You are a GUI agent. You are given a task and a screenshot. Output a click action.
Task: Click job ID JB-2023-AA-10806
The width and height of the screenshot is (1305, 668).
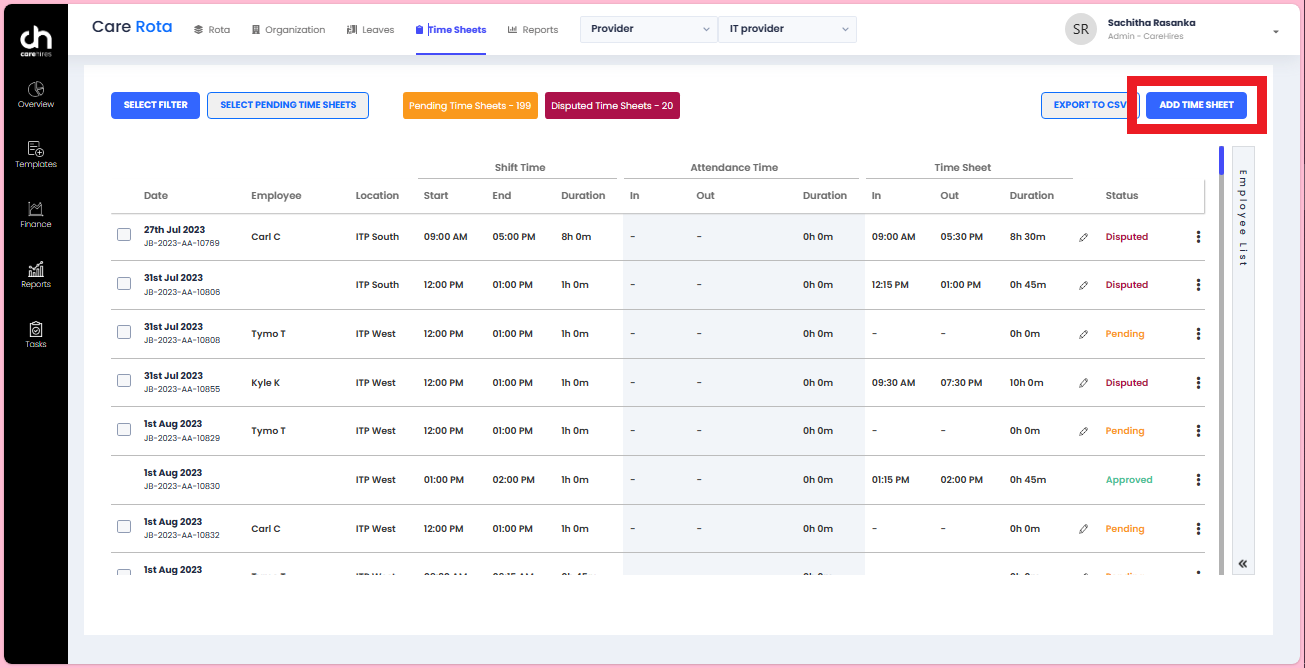click(x=182, y=292)
